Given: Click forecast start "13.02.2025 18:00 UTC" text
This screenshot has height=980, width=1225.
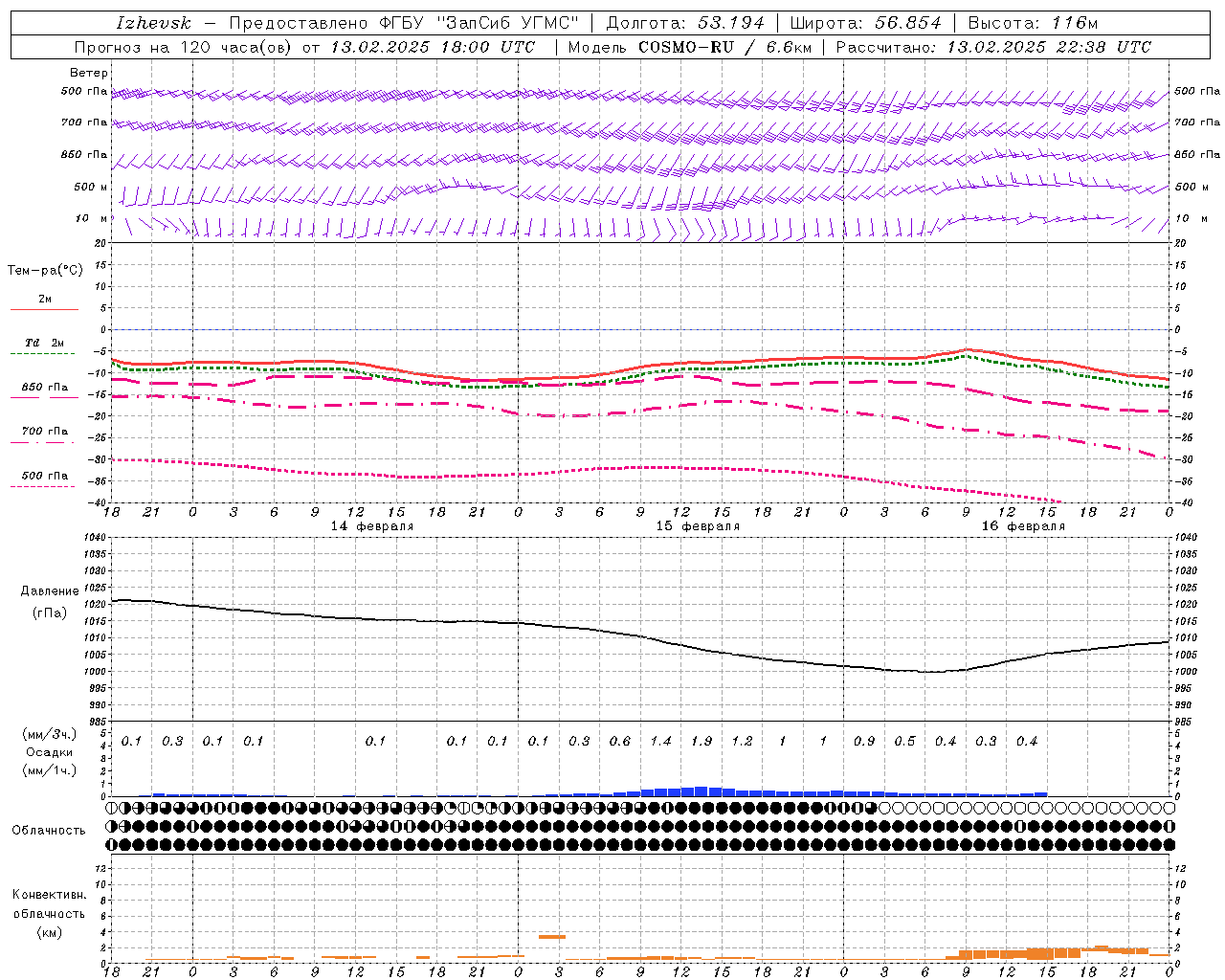Looking at the screenshot, I should pyautogui.click(x=433, y=47).
